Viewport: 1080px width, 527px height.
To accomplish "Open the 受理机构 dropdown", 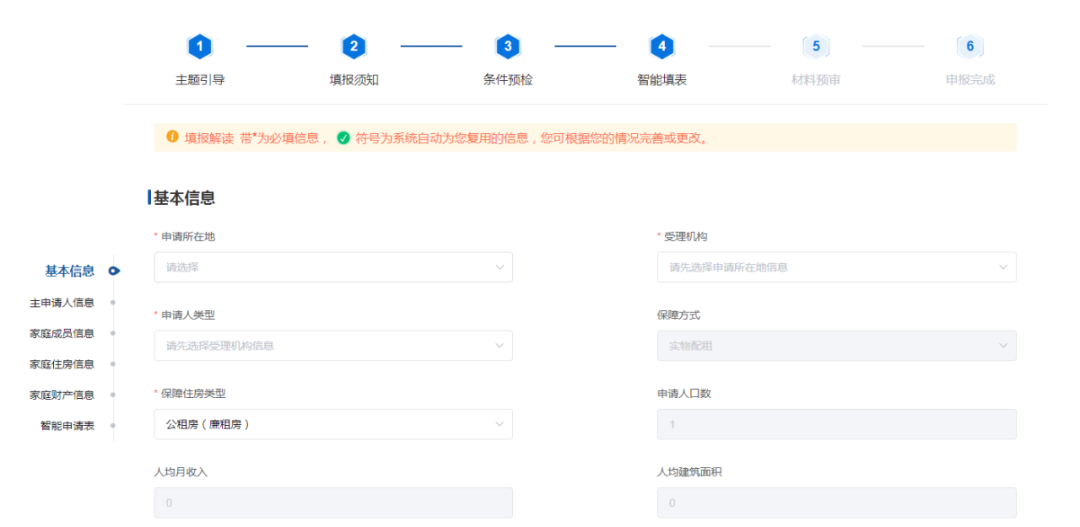I will pyautogui.click(x=837, y=267).
